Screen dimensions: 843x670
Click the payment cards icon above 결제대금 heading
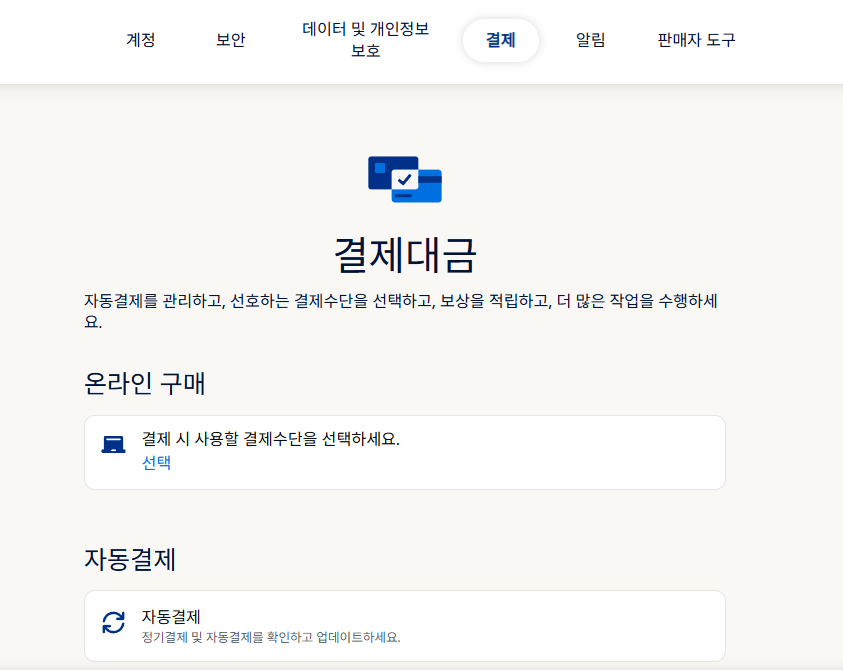click(x=403, y=180)
